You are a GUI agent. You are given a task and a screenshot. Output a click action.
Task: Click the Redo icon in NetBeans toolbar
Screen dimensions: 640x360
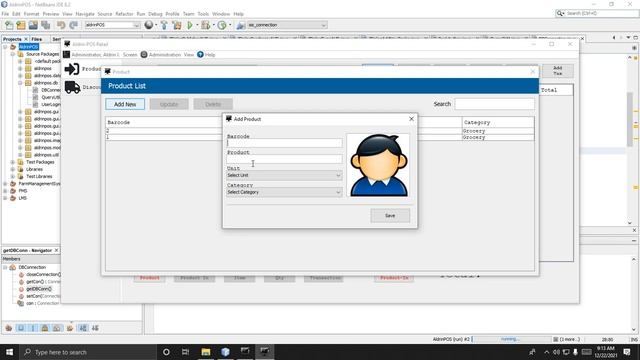pos(73,25)
